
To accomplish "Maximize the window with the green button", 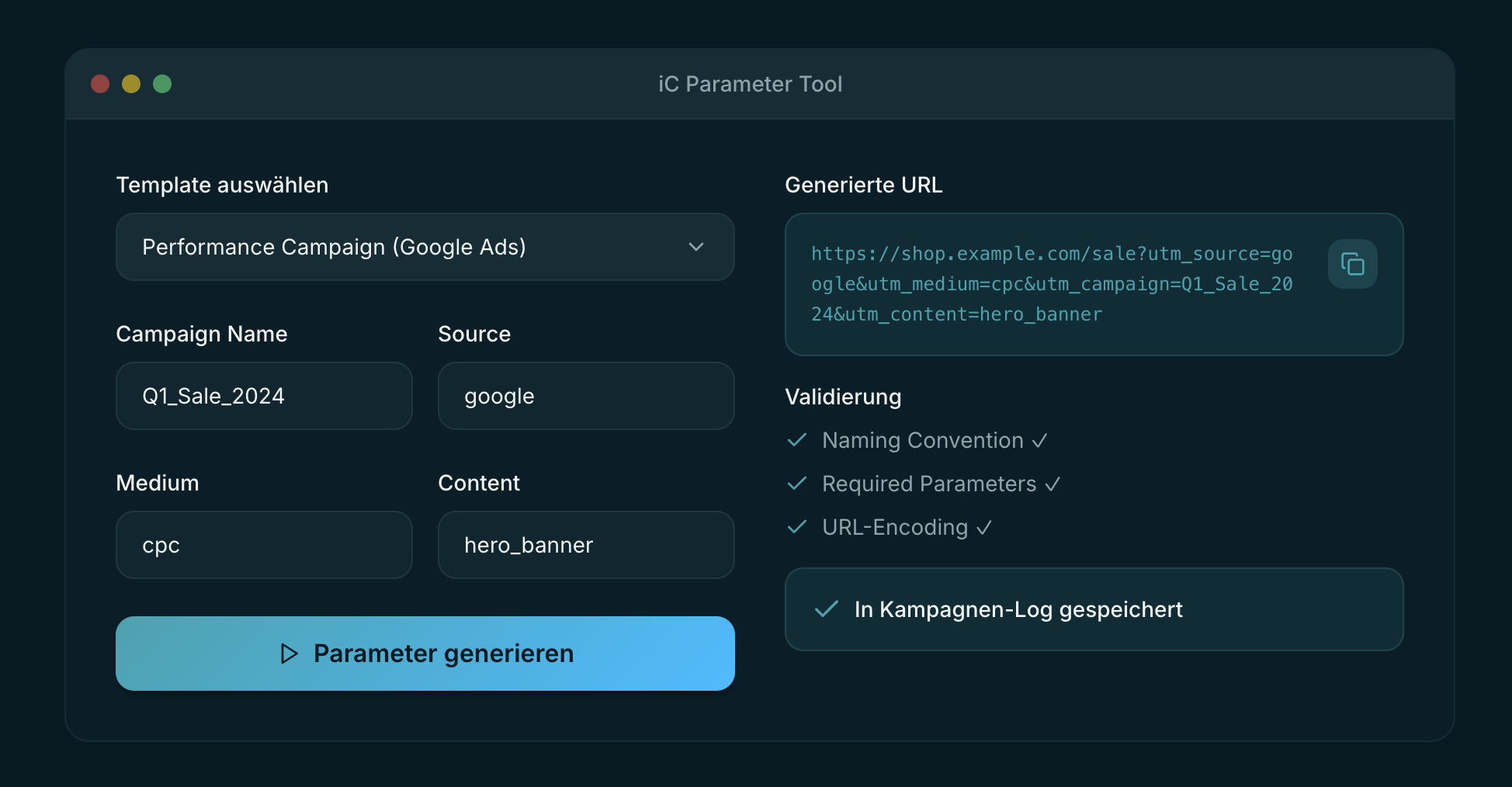I will (162, 84).
